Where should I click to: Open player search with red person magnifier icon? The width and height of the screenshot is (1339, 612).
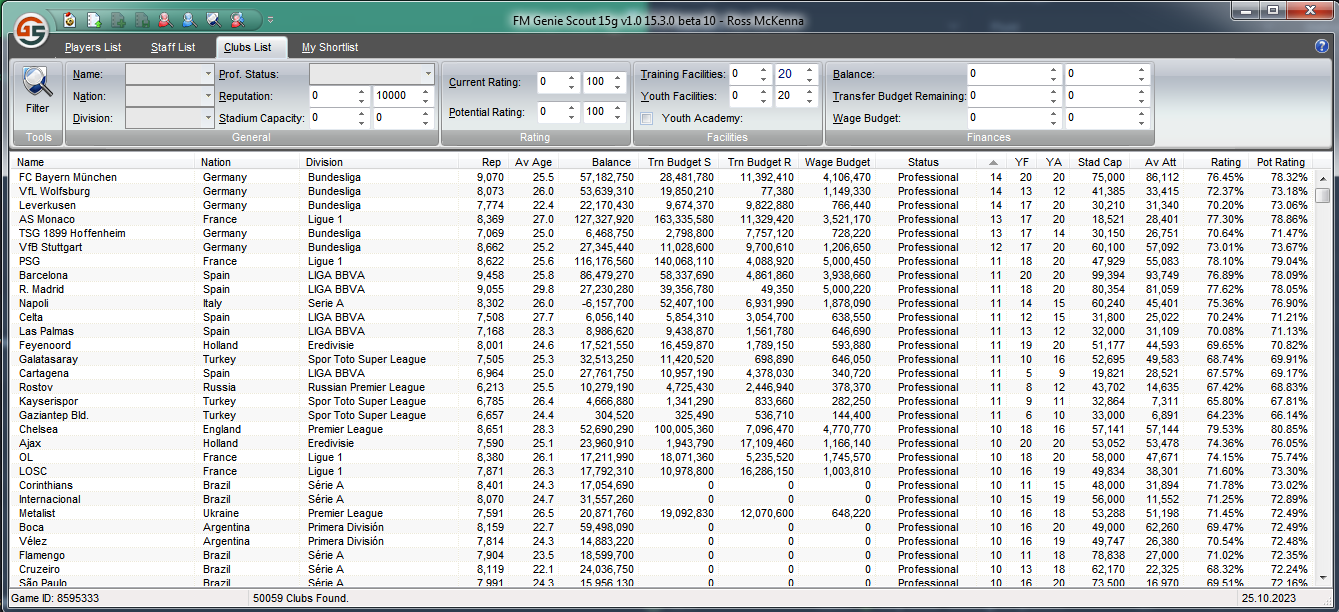[x=164, y=19]
